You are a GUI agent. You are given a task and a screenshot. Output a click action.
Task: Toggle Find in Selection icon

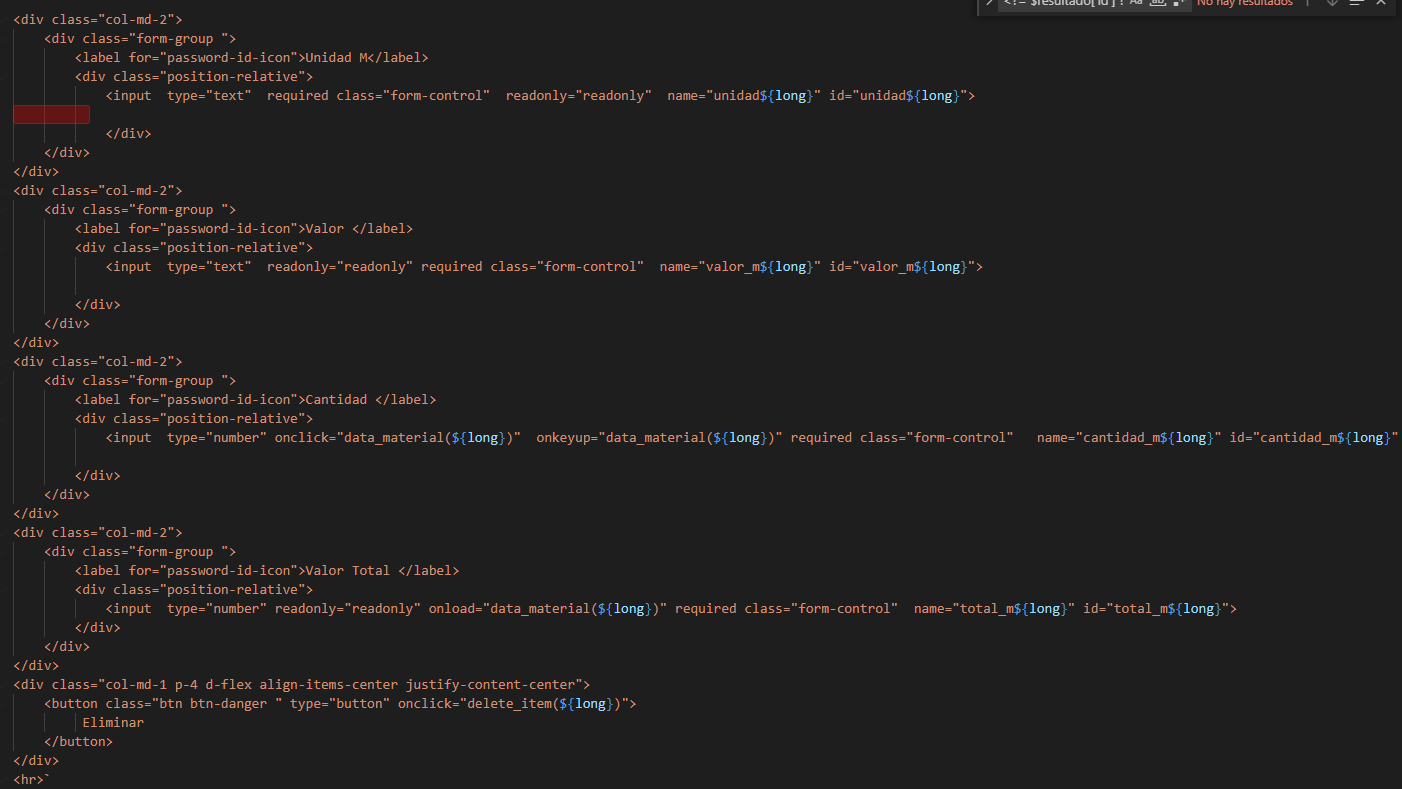click(x=1355, y=3)
